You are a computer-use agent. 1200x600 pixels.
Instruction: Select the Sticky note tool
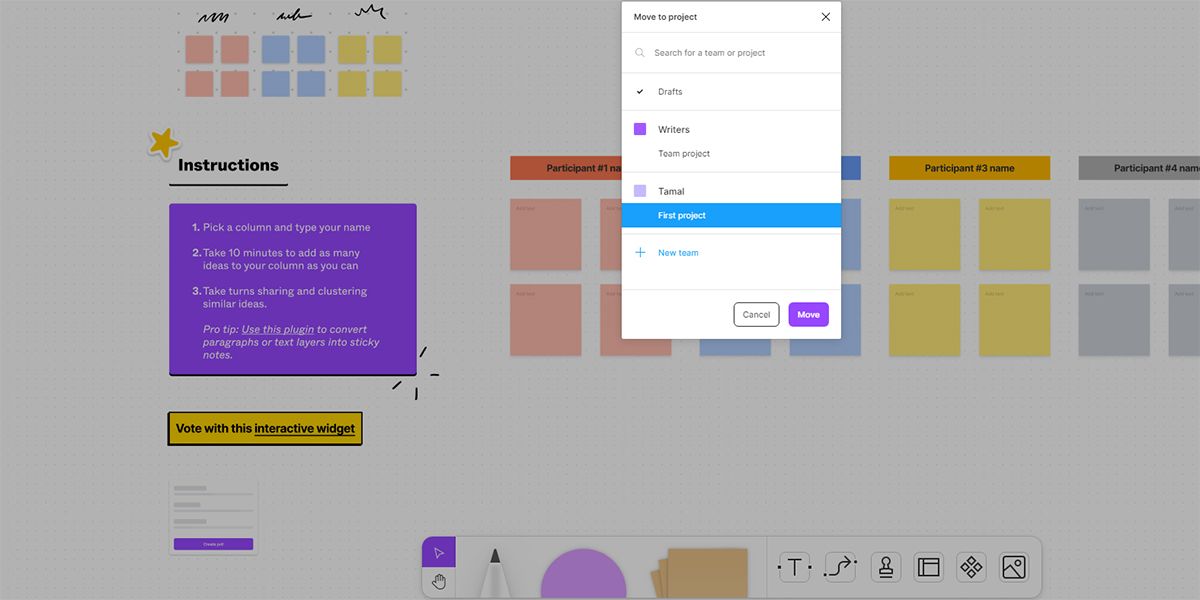700,574
